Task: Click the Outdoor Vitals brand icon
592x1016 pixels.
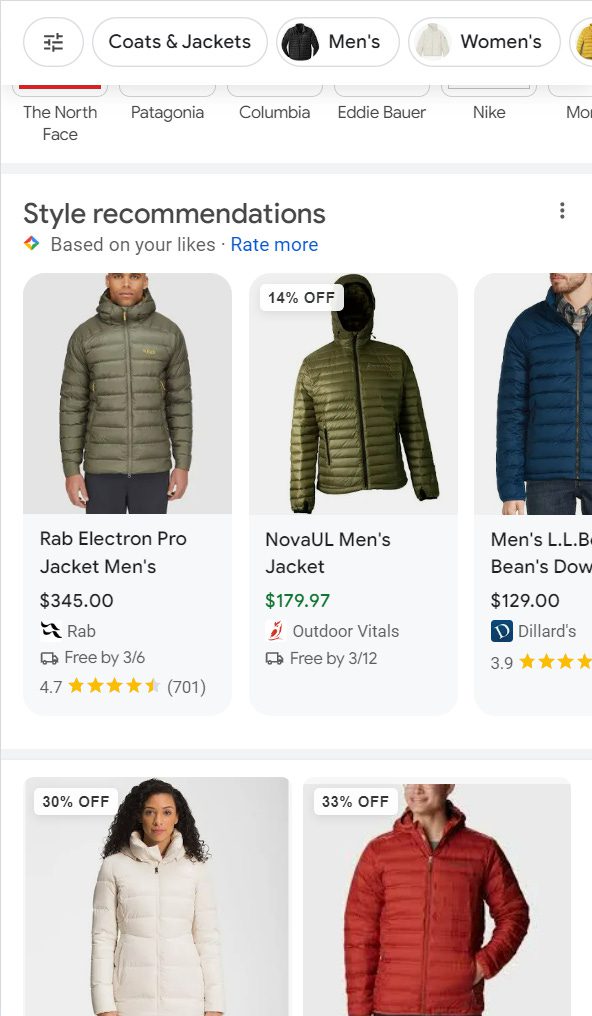Action: click(274, 631)
